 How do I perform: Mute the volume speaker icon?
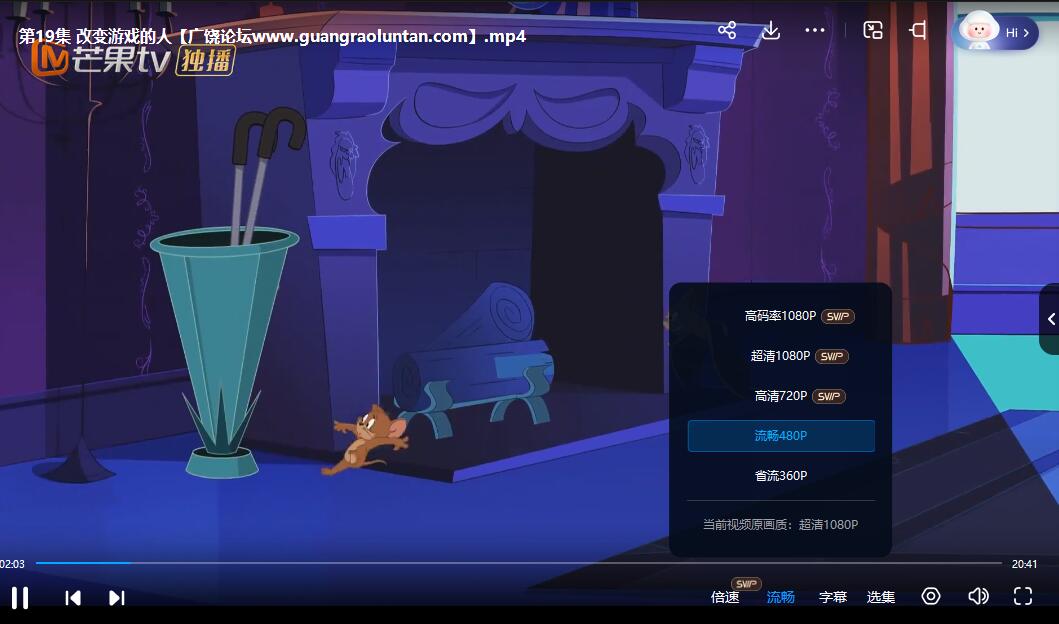(978, 596)
